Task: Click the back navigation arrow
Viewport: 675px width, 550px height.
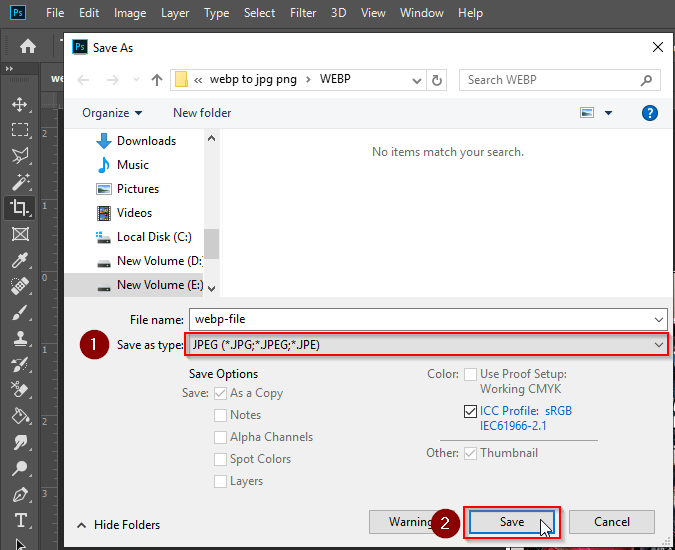Action: (83, 80)
